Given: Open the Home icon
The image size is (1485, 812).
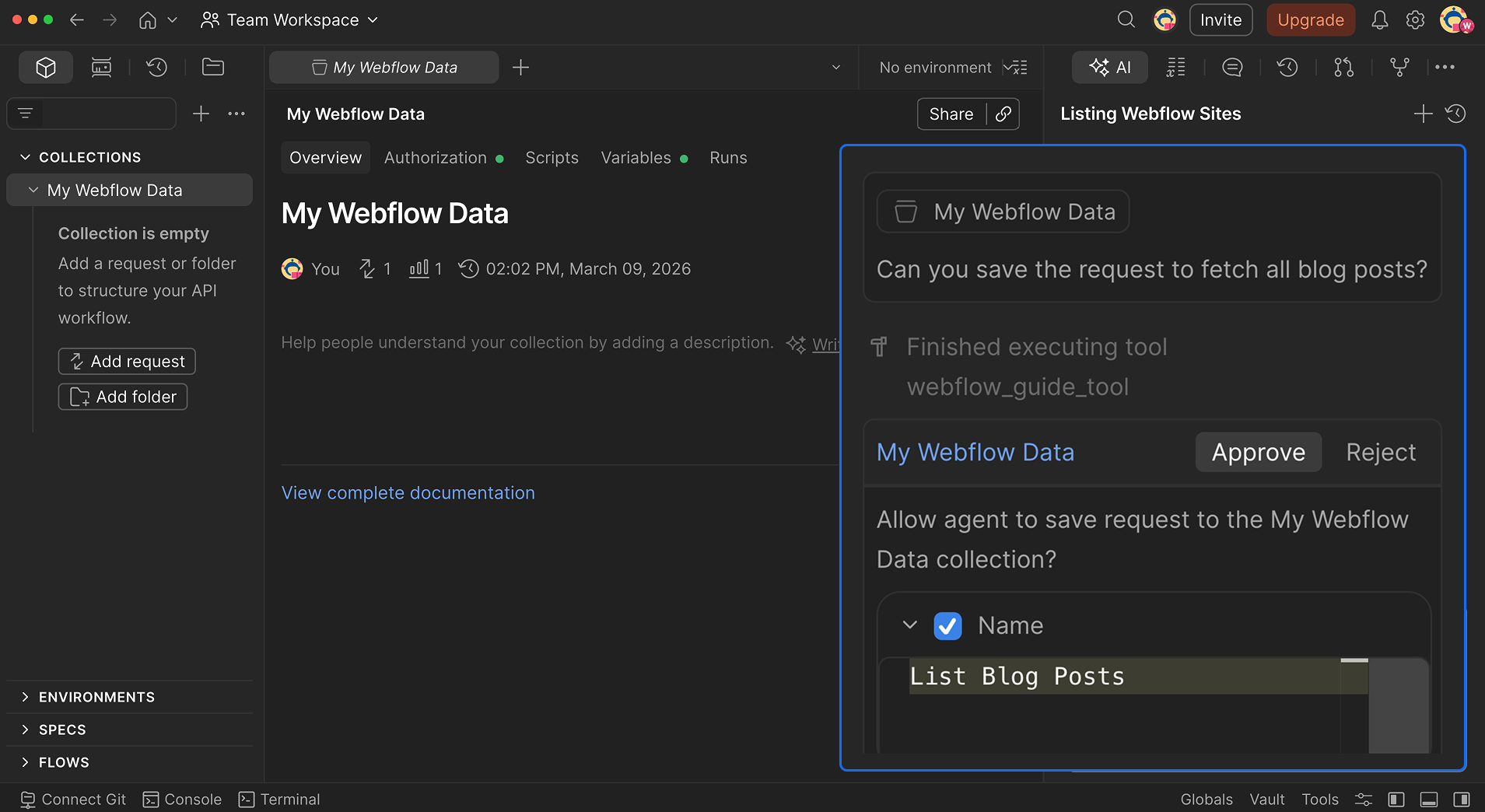Looking at the screenshot, I should tap(148, 20).
